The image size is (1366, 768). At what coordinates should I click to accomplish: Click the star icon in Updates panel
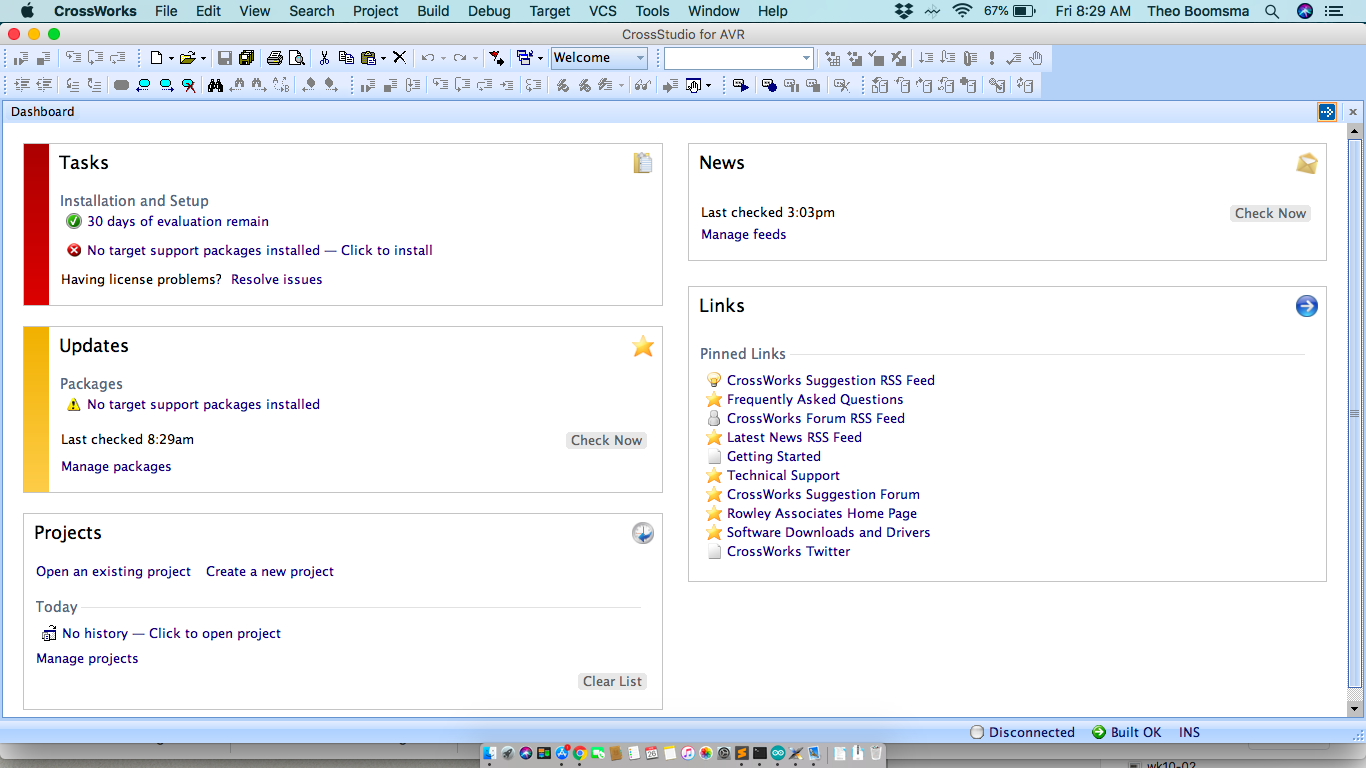coord(643,346)
